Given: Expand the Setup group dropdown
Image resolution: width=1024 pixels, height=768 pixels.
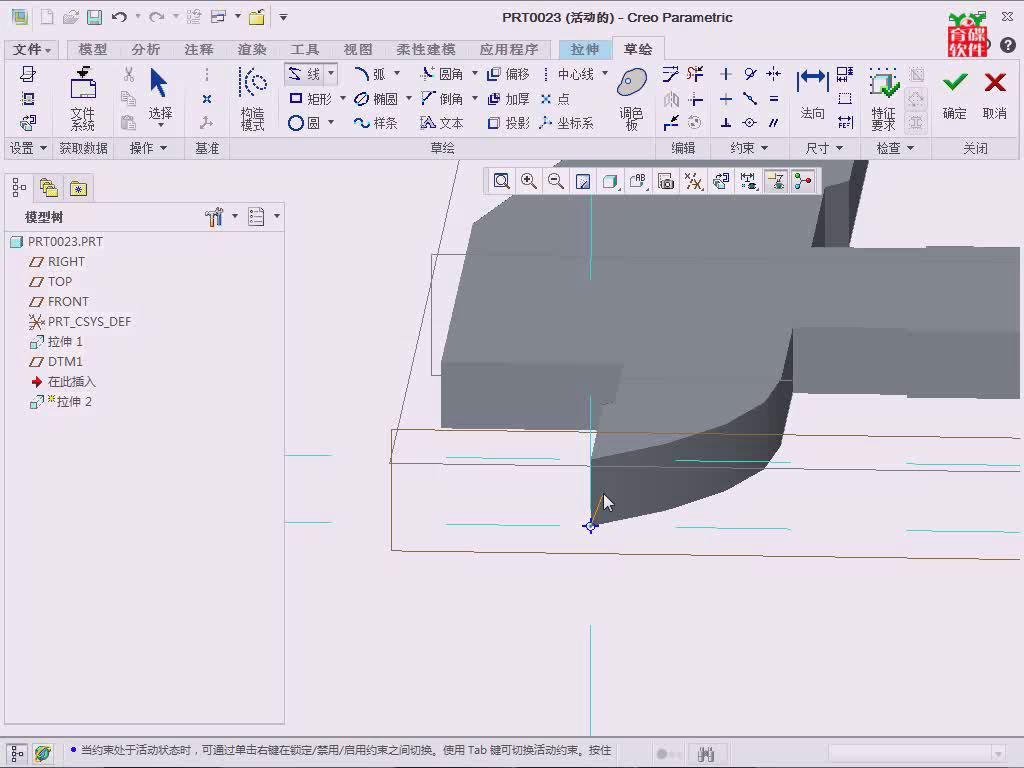Looking at the screenshot, I should (28, 148).
